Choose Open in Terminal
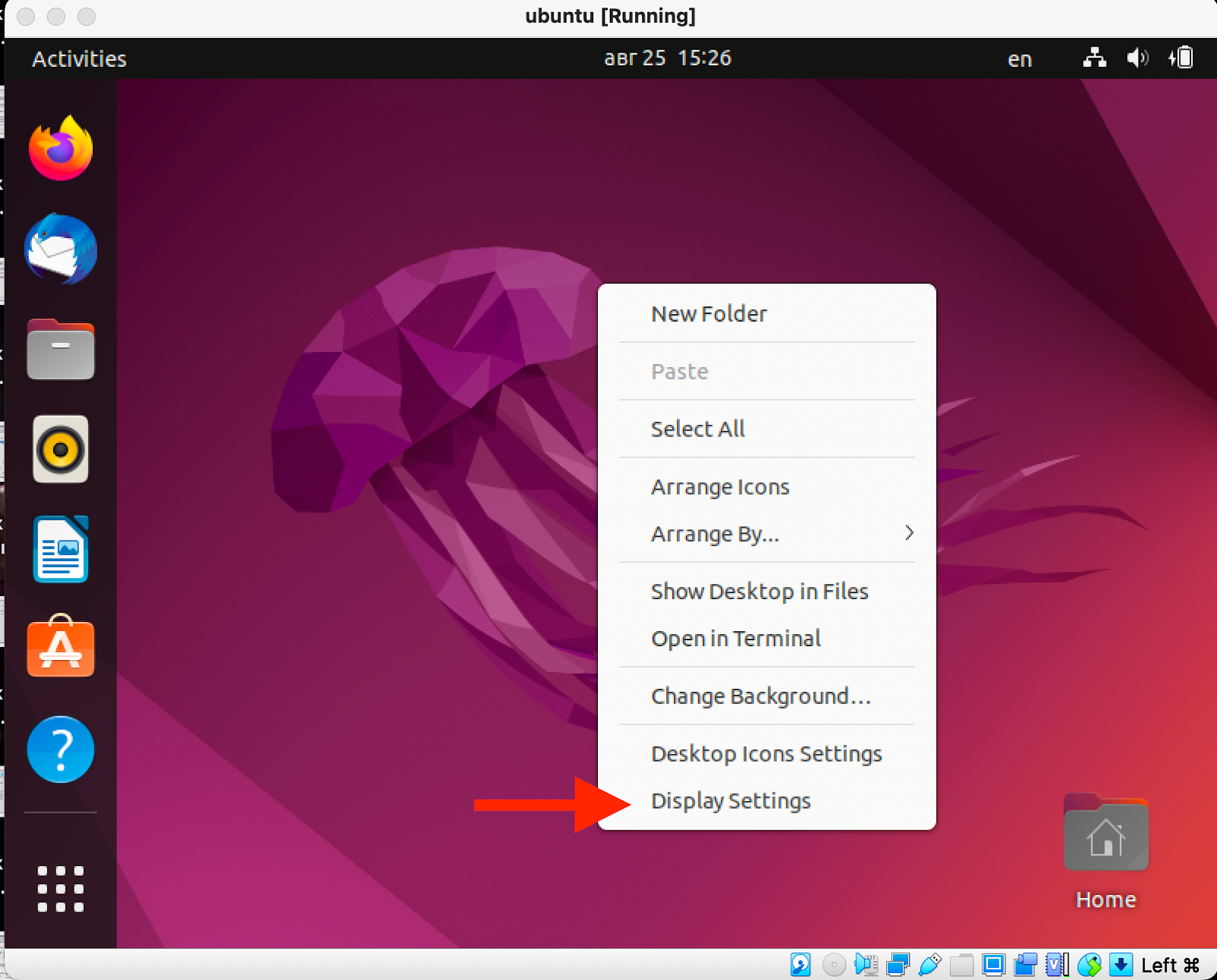 point(736,639)
